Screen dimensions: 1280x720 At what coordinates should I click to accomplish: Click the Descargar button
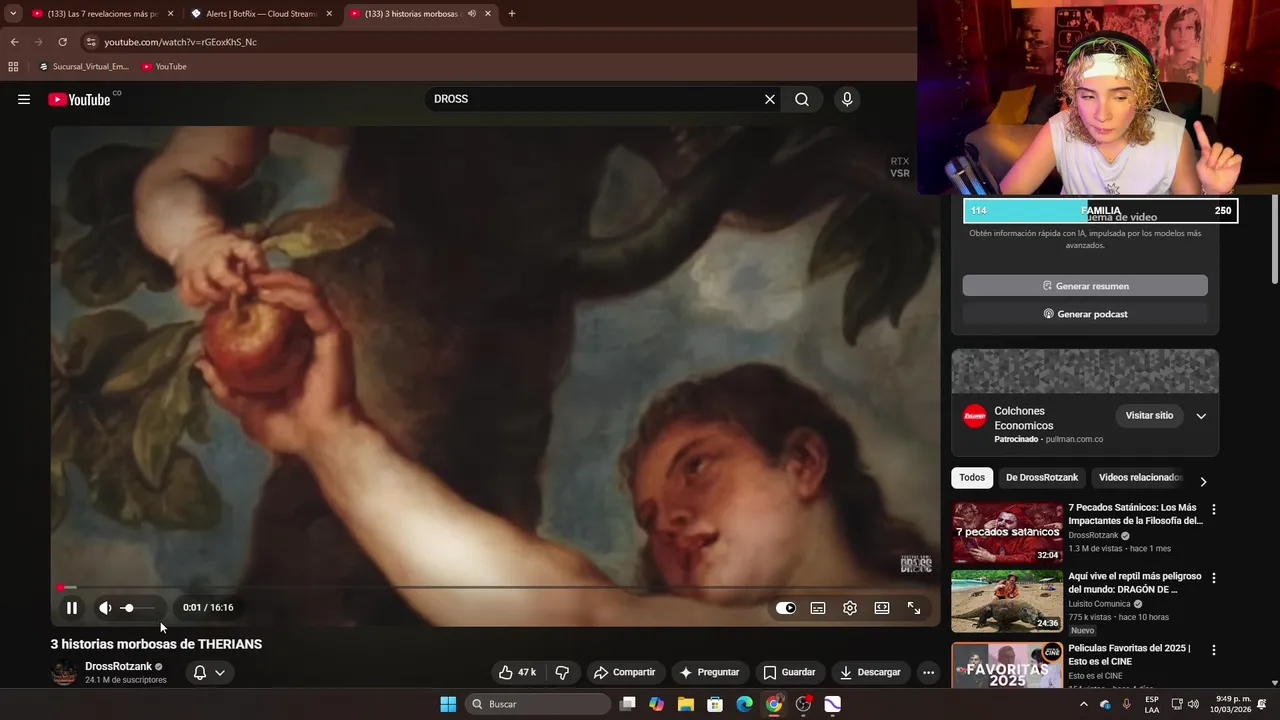(x=870, y=672)
